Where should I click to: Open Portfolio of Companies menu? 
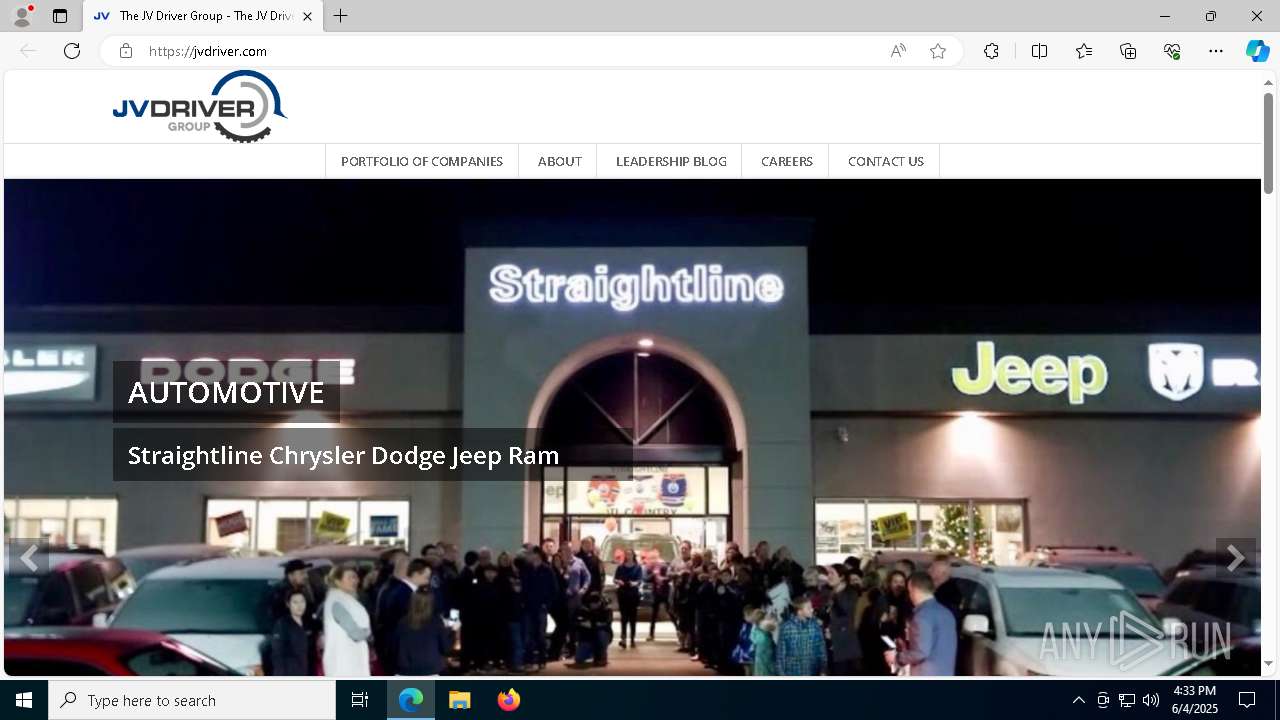pyautogui.click(x=422, y=161)
